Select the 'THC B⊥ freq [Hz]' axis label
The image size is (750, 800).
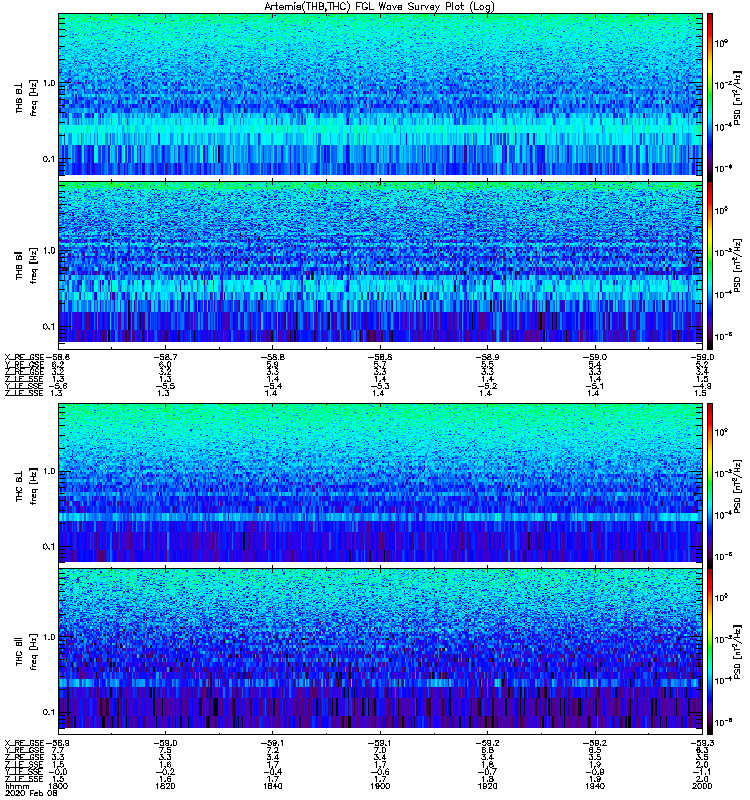(27, 486)
